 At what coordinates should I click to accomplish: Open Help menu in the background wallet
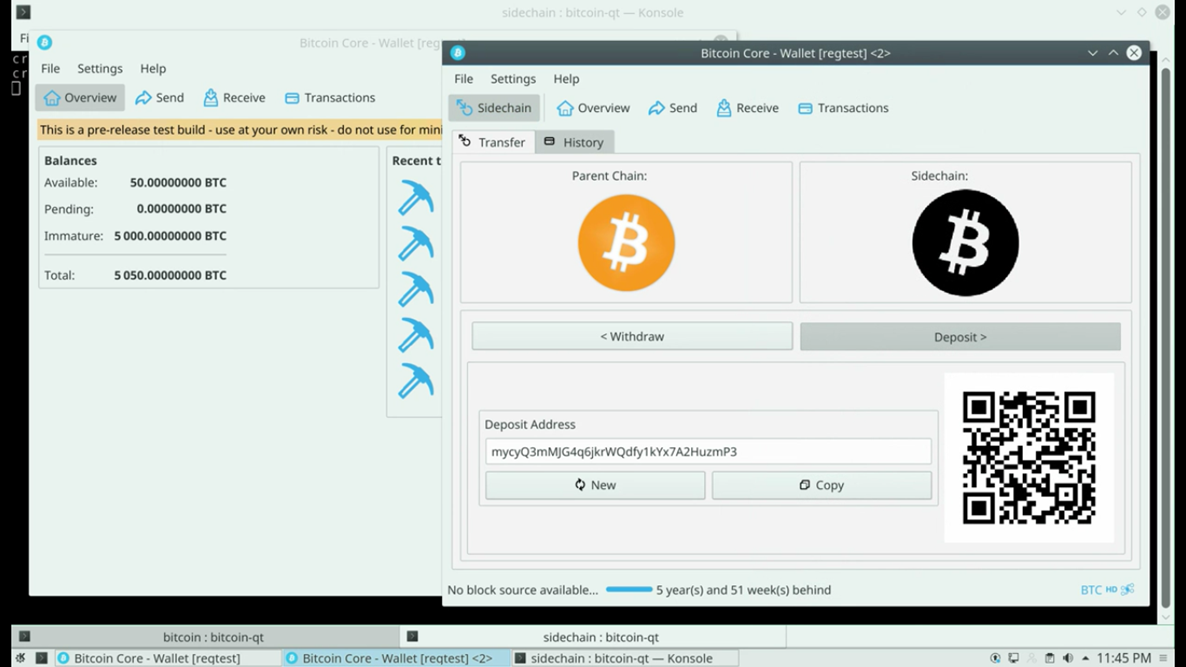pyautogui.click(x=153, y=68)
